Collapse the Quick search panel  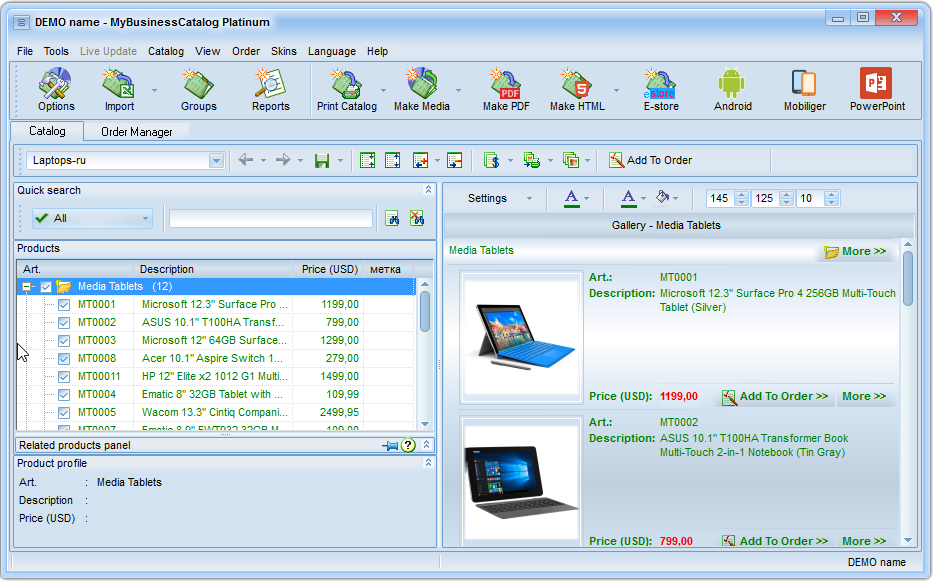(428, 189)
